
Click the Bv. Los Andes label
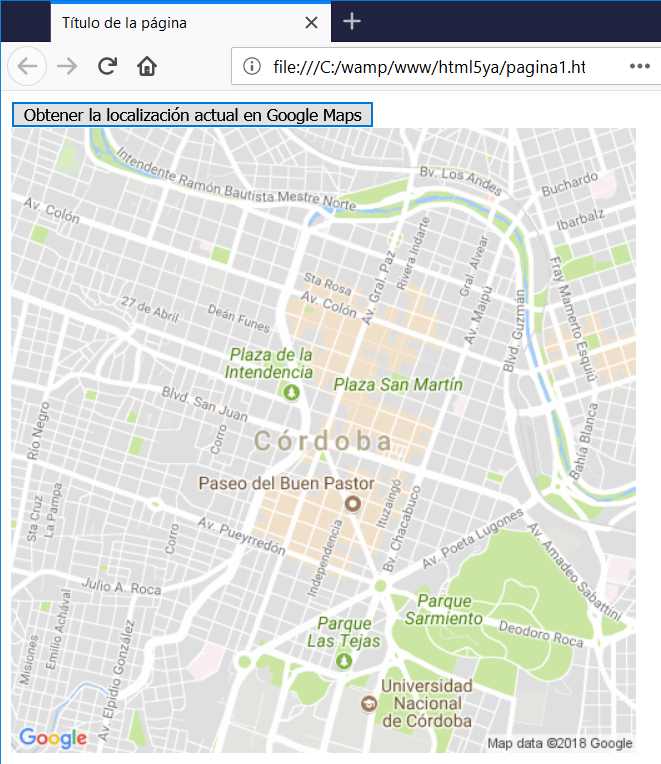(x=460, y=180)
